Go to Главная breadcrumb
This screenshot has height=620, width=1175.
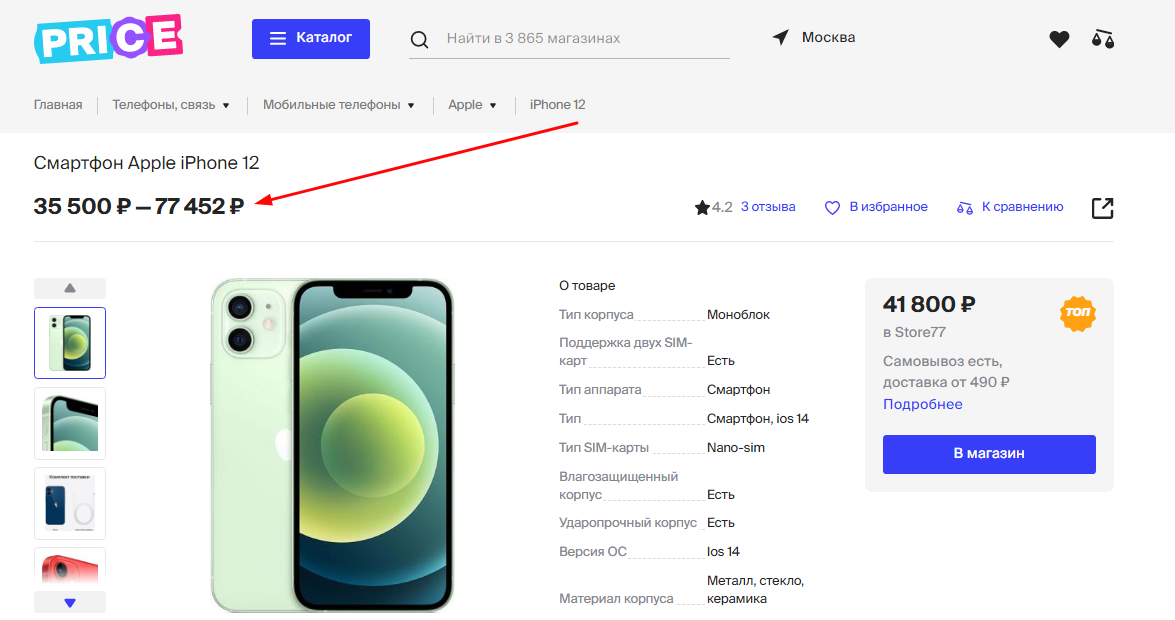[58, 105]
